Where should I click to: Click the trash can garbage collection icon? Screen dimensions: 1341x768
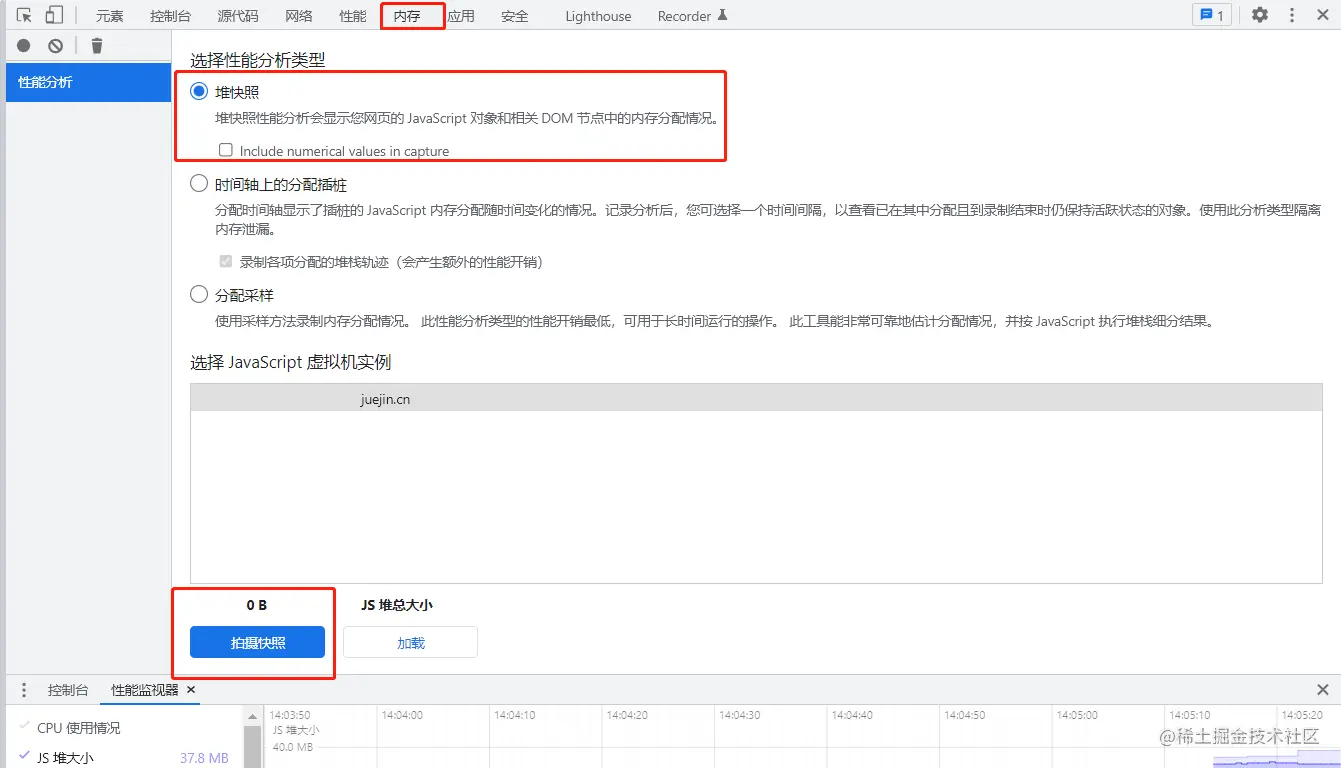(97, 45)
